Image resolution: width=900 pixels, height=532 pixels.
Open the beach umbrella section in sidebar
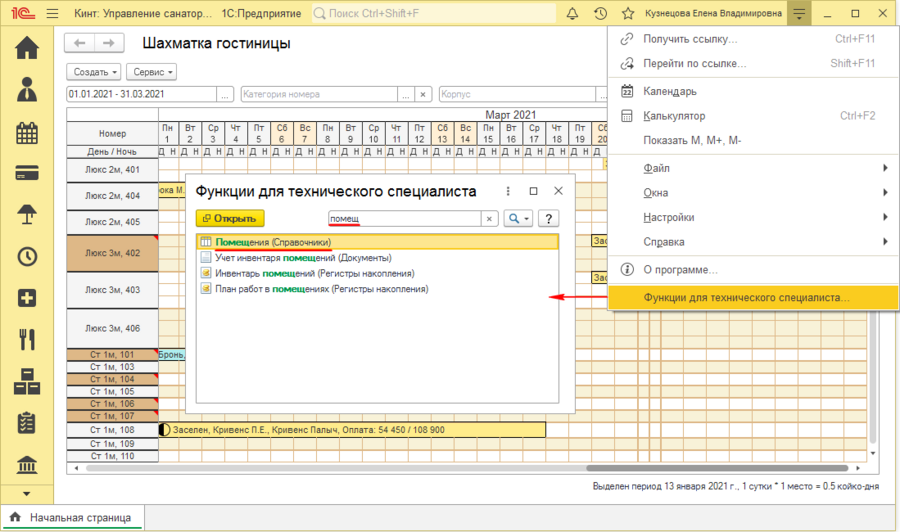point(27,215)
